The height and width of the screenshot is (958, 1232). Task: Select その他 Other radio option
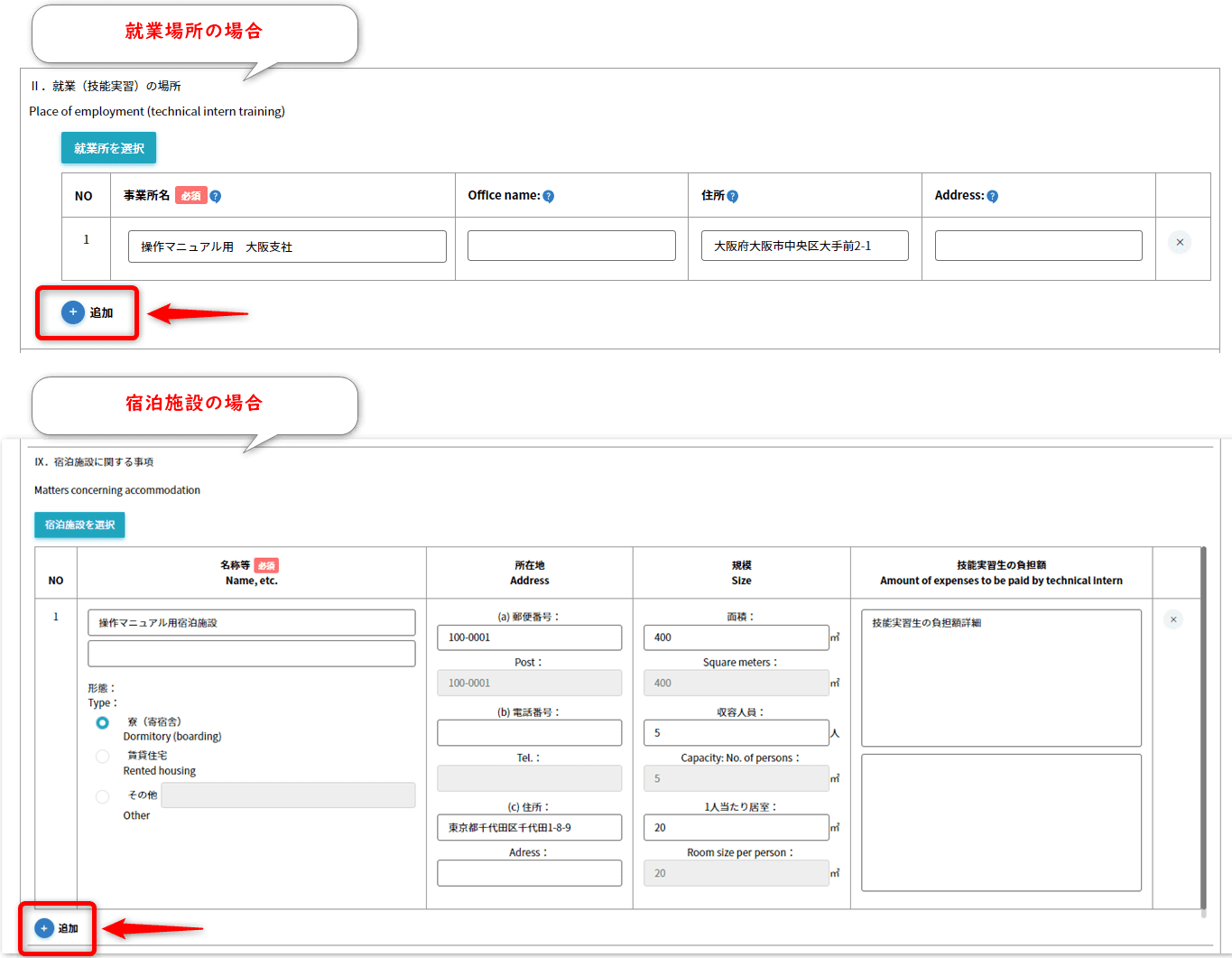point(103,796)
